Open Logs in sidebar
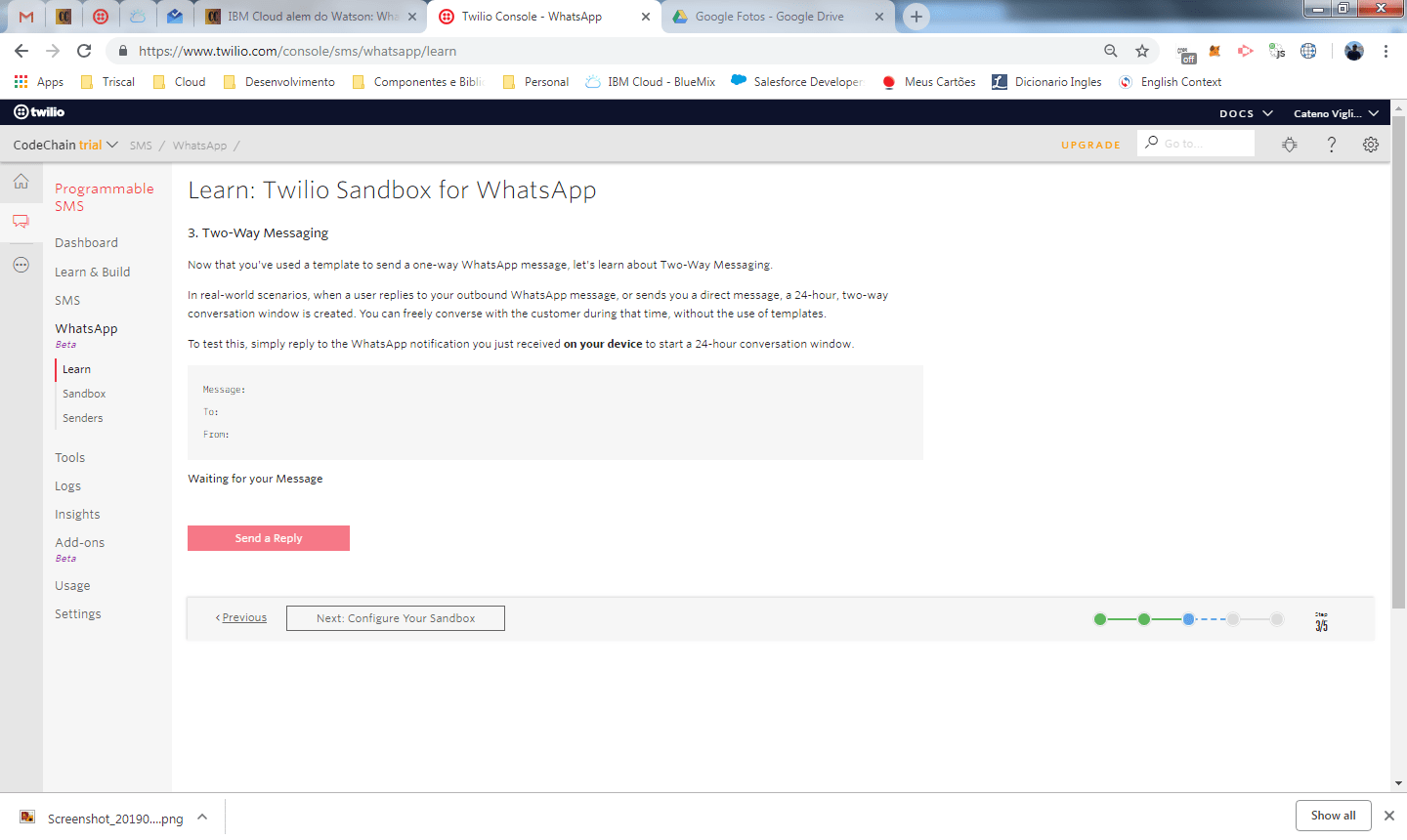1407x840 pixels. point(68,485)
